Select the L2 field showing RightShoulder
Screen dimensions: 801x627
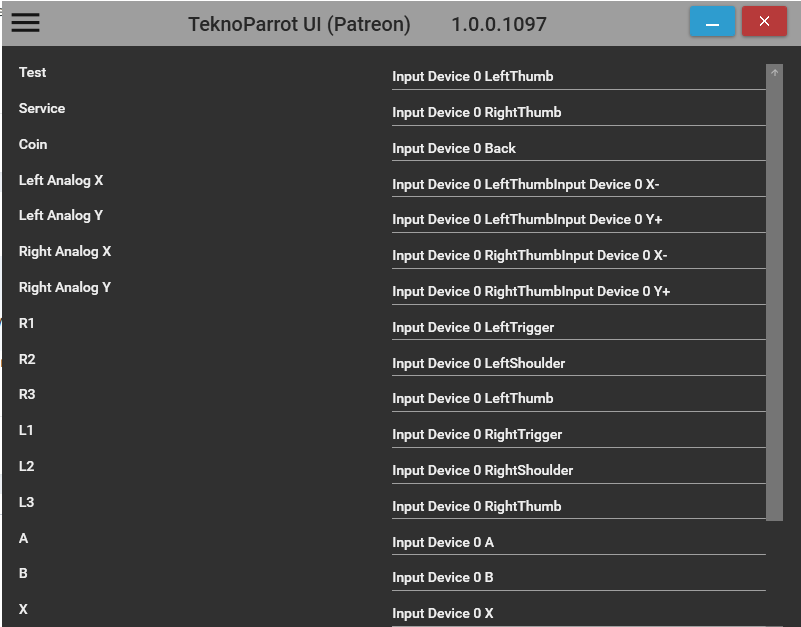pyautogui.click(x=578, y=471)
